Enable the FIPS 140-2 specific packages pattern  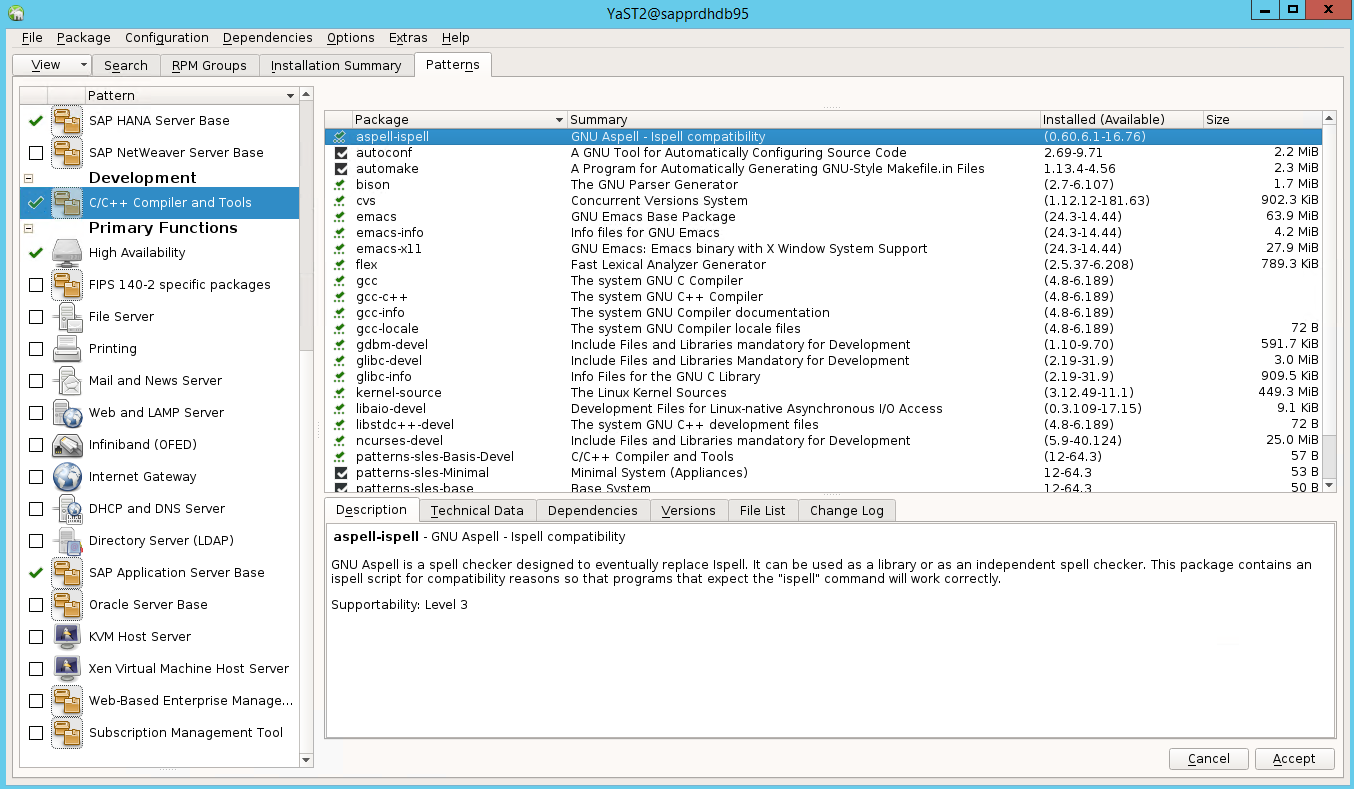[x=35, y=284]
